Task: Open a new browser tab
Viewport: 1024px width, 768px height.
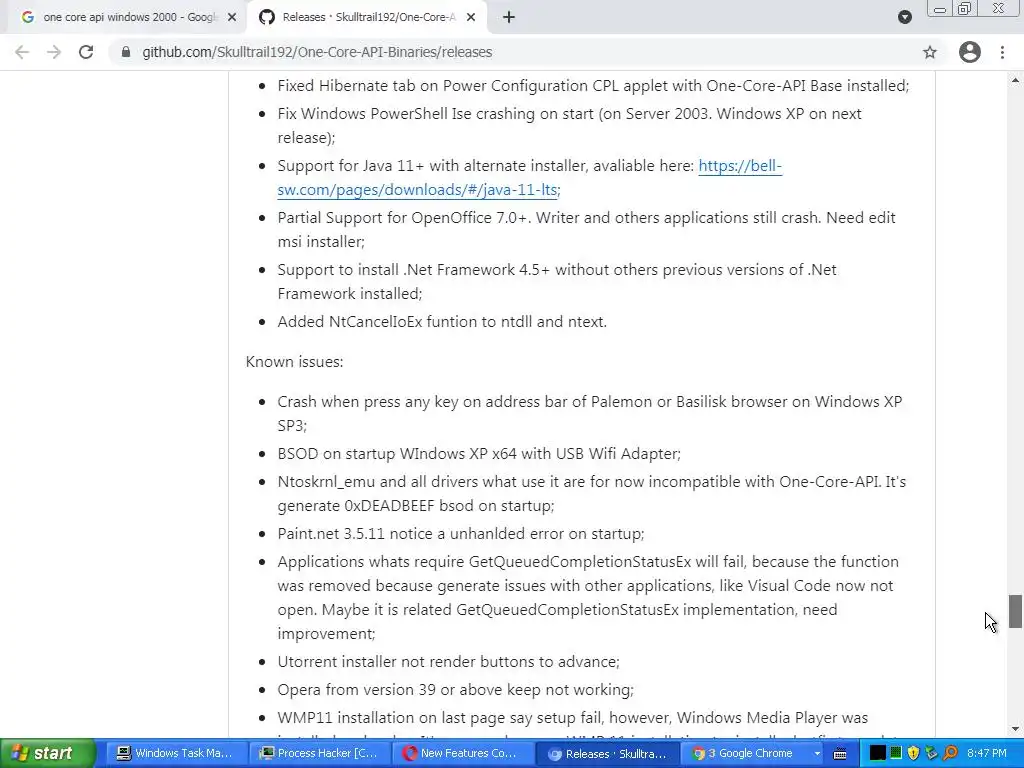Action: (x=509, y=18)
